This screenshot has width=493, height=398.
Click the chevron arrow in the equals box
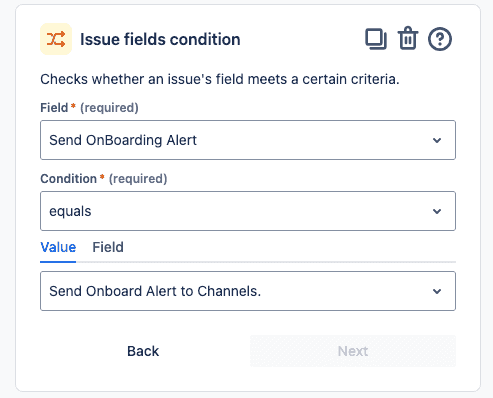pyautogui.click(x=437, y=211)
